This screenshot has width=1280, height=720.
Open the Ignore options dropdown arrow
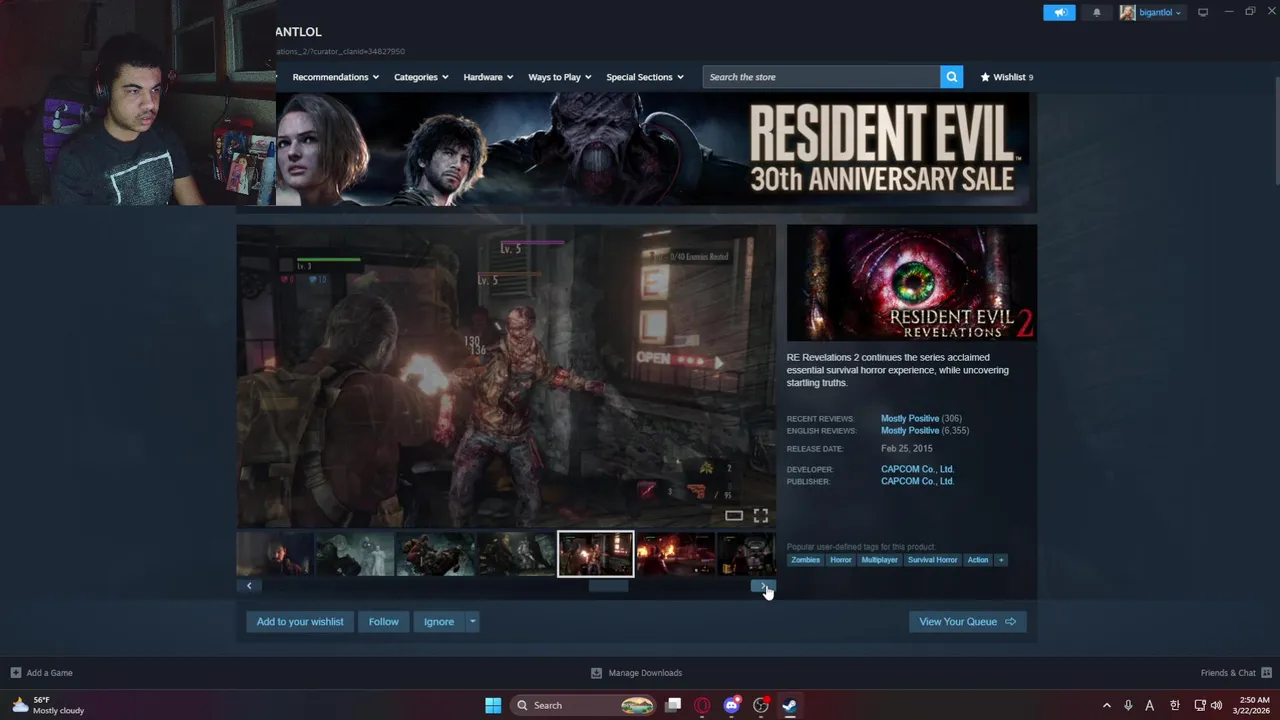tap(473, 622)
